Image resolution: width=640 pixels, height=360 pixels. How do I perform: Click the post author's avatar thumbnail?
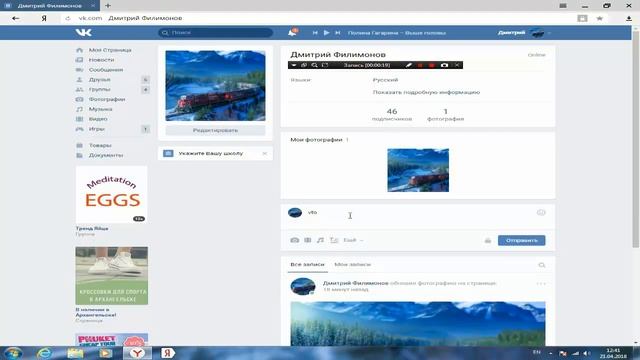[x=303, y=286]
